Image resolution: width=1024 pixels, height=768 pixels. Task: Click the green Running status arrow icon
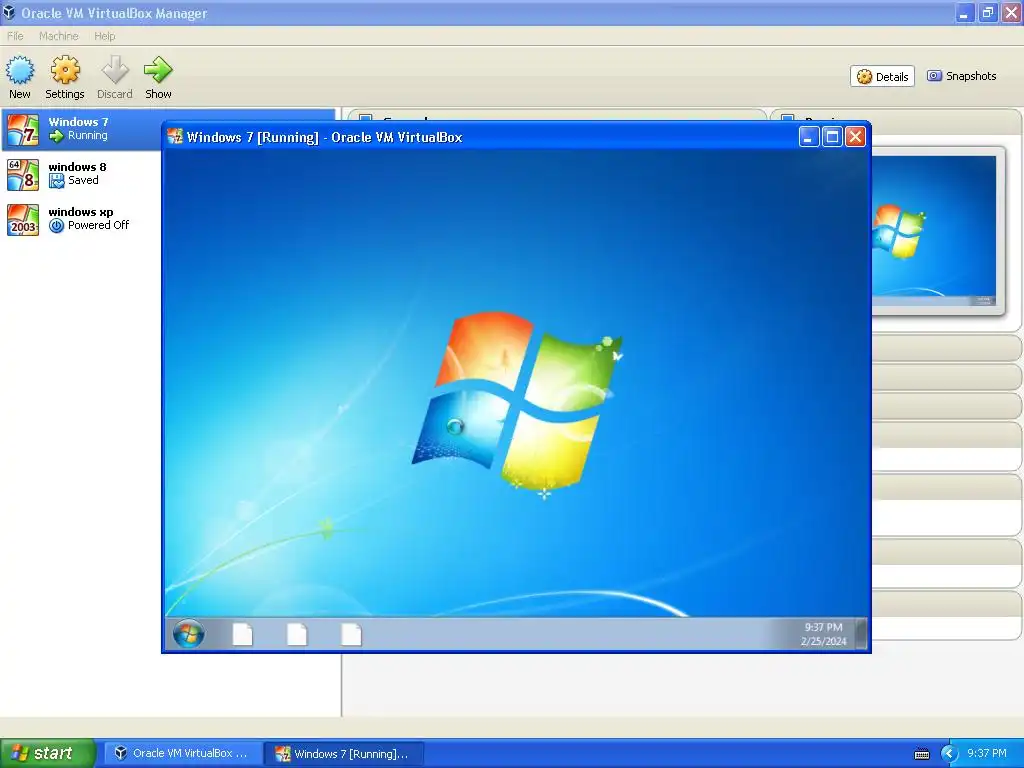tap(56, 136)
